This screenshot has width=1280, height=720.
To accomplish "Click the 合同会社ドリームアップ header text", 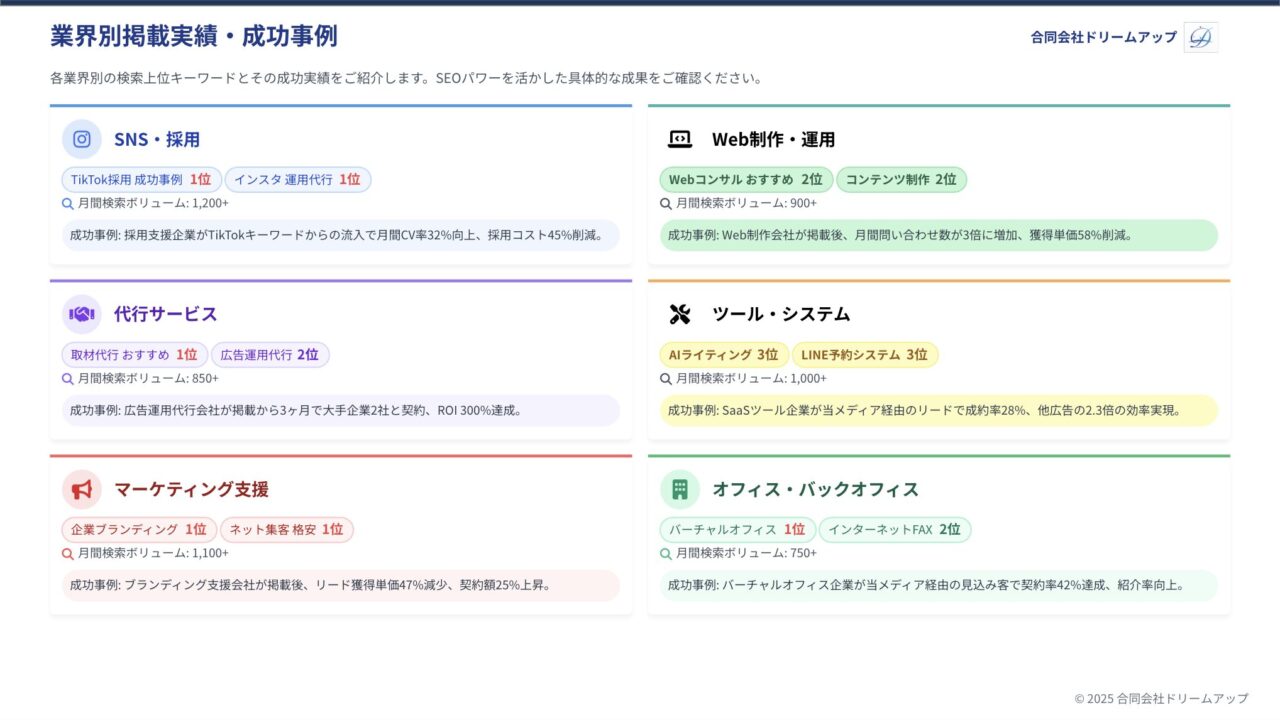I will (1103, 37).
